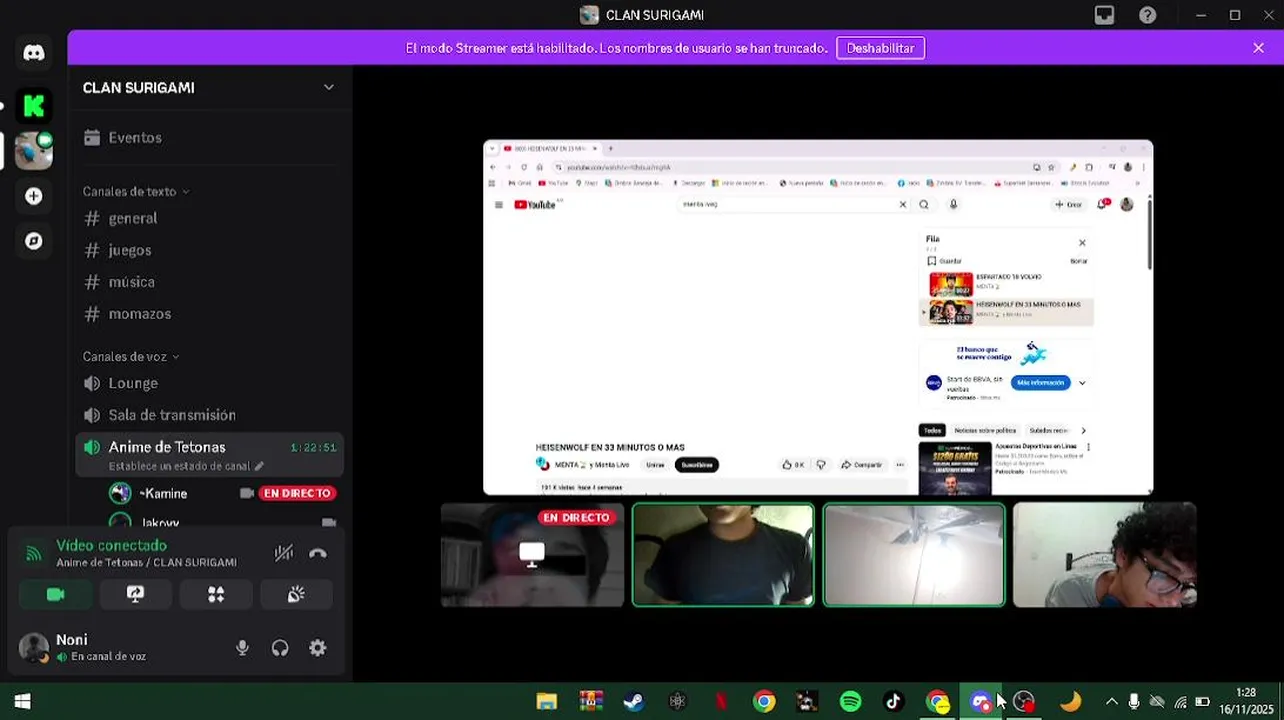Open the Discover compass icon
This screenshot has width=1284, height=720.
pos(34,241)
